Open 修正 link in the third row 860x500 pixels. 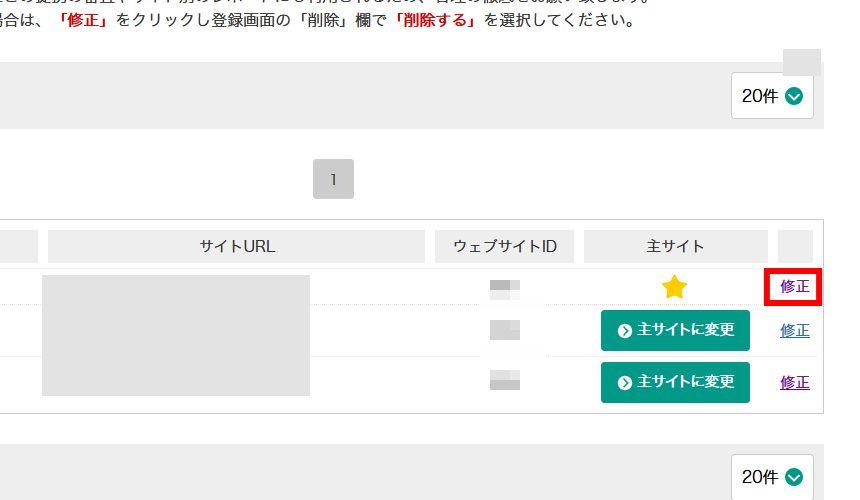coord(795,382)
